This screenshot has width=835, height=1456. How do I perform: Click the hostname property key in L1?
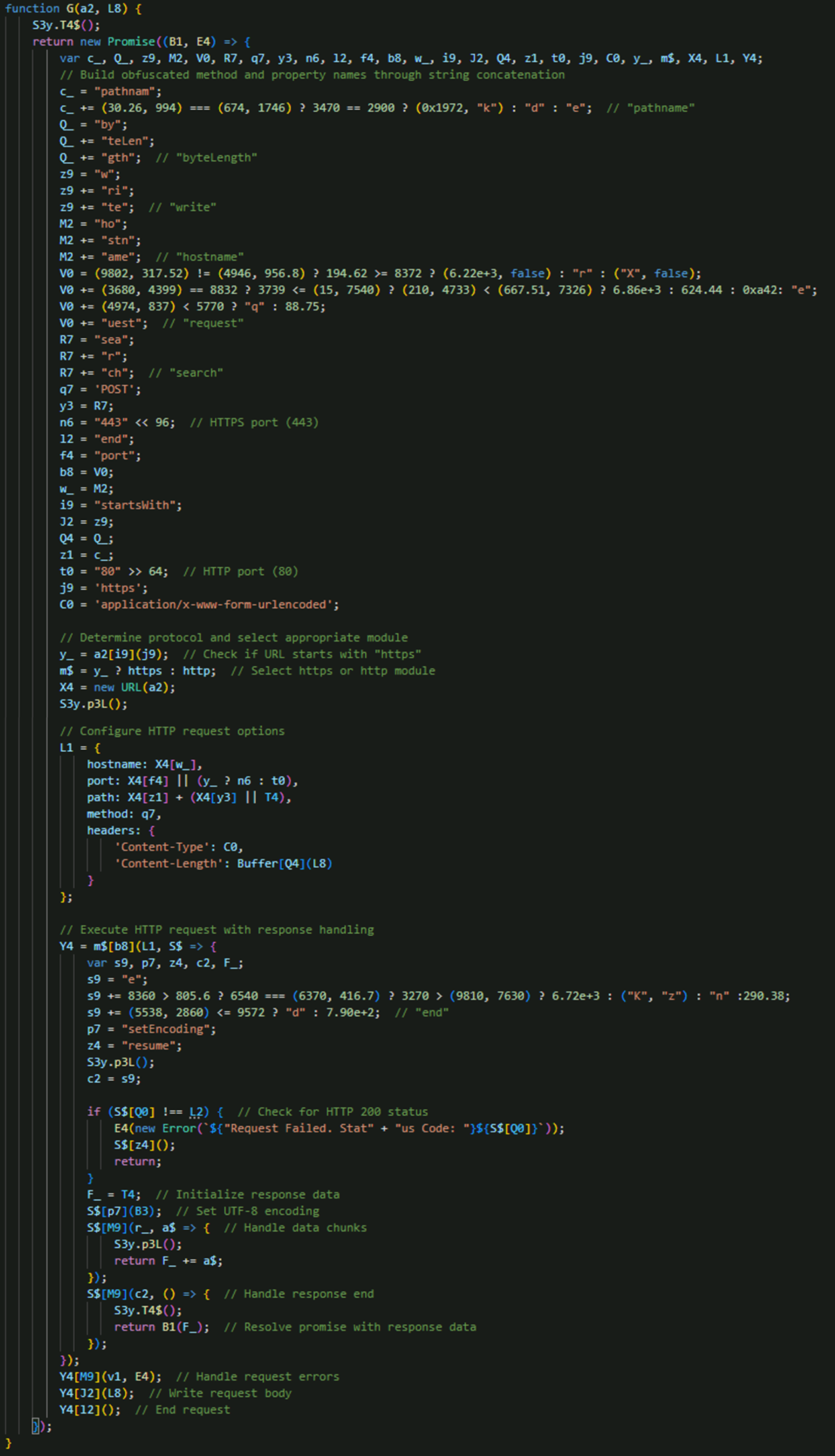(117, 764)
